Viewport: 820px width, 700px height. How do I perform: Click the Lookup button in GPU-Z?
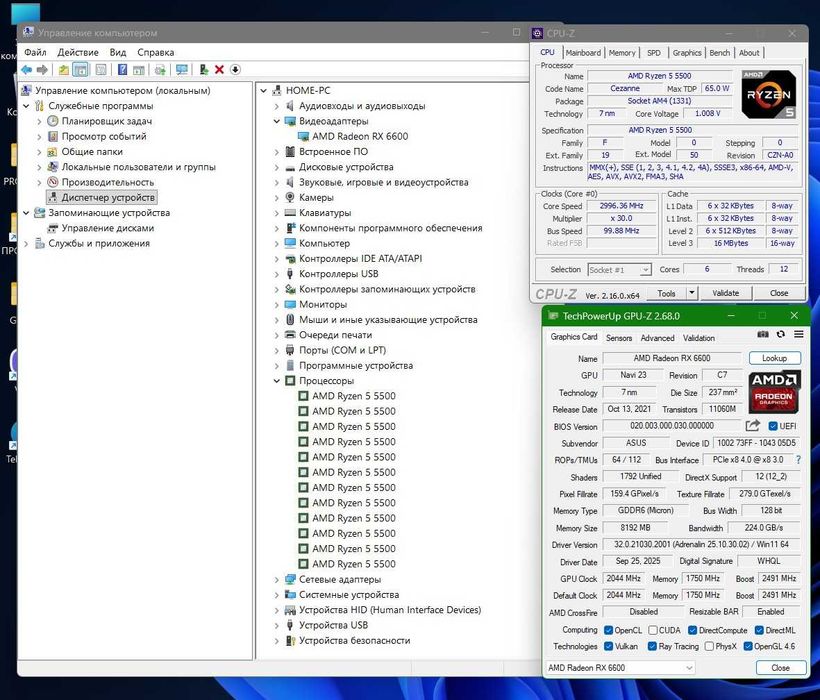pyautogui.click(x=774, y=358)
